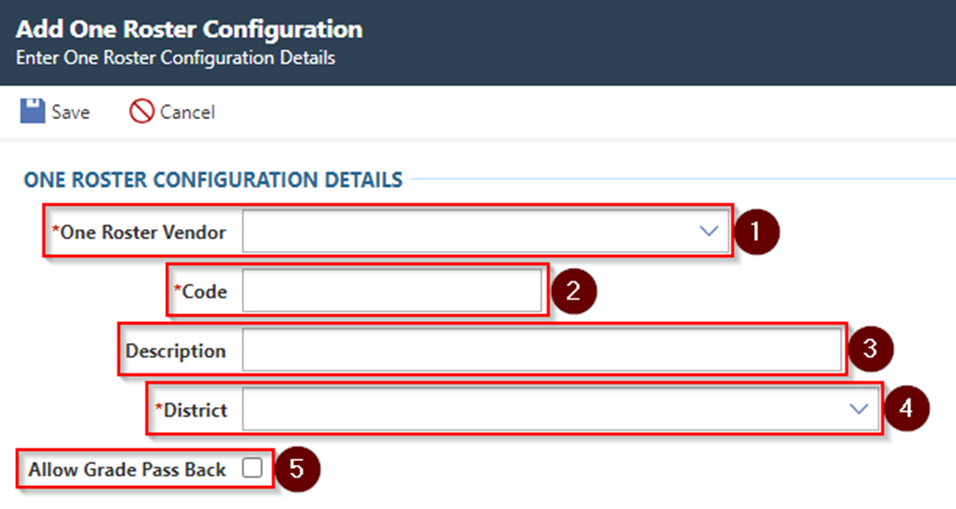Select the numbered callout circle 2
Image resolution: width=956 pixels, height=509 pixels.
(x=573, y=291)
